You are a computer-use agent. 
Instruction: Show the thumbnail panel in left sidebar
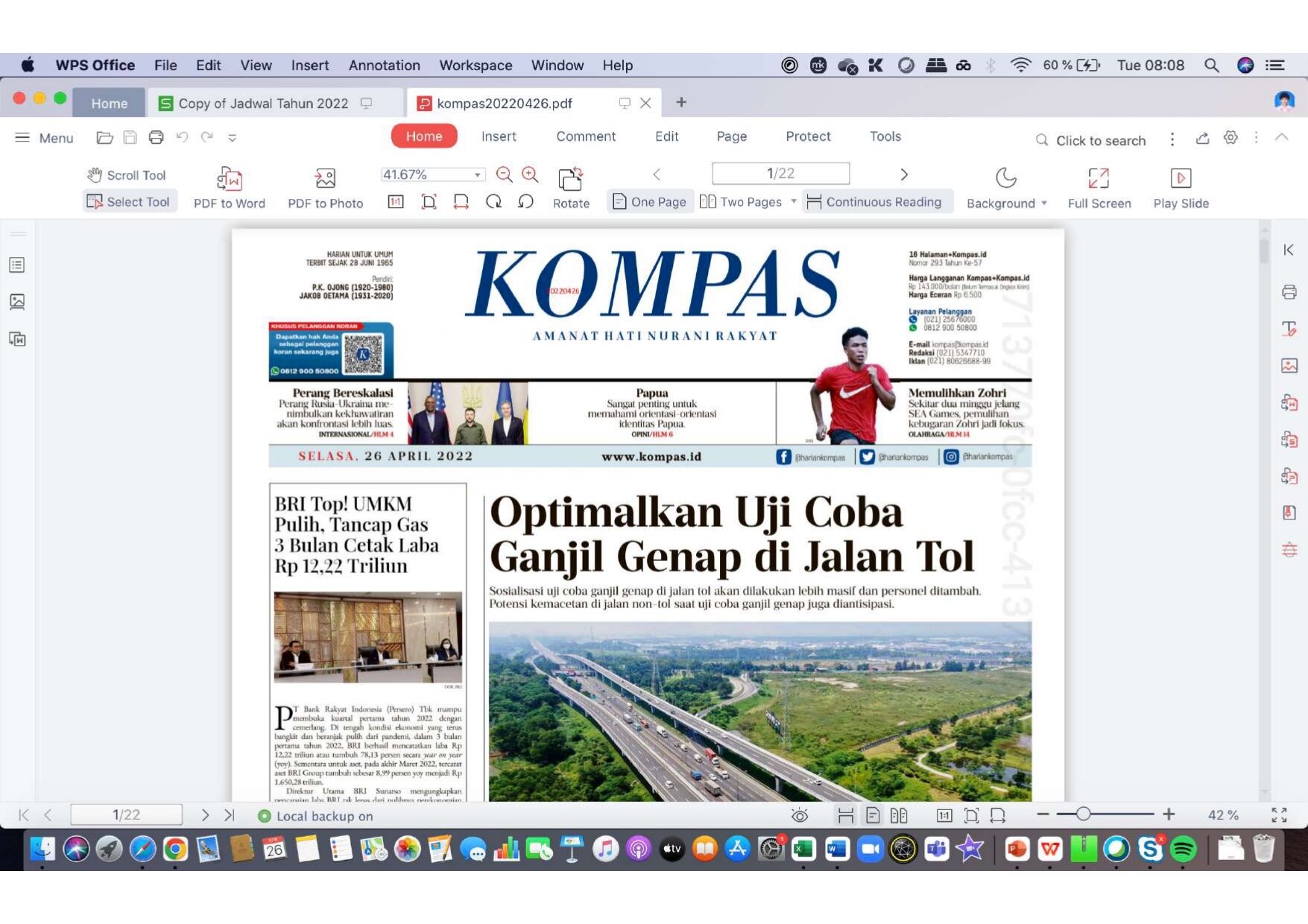(17, 302)
